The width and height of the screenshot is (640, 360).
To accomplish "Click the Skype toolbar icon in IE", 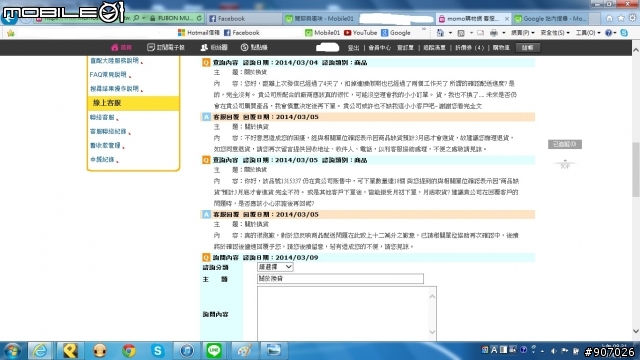I will (x=624, y=33).
